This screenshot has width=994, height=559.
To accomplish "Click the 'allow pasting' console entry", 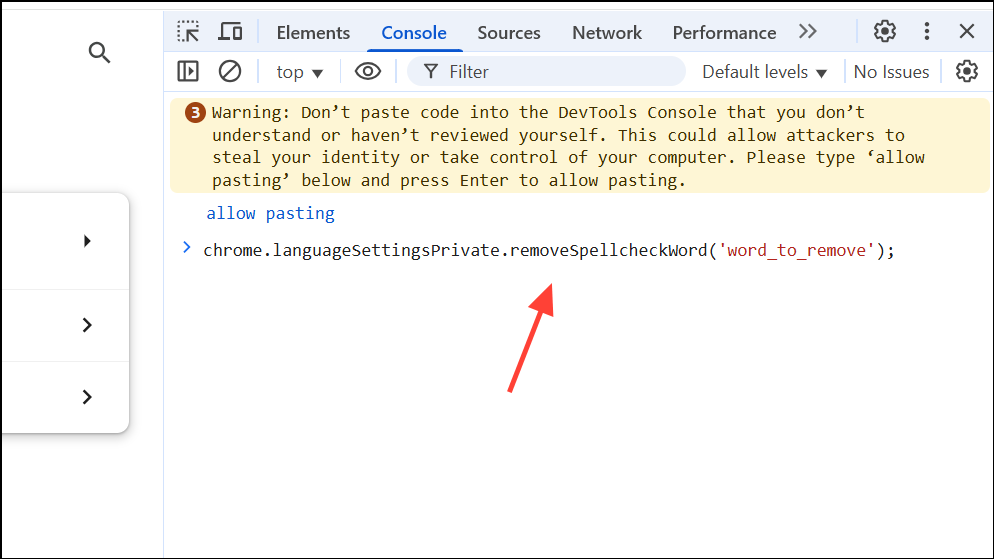I will tap(271, 214).
